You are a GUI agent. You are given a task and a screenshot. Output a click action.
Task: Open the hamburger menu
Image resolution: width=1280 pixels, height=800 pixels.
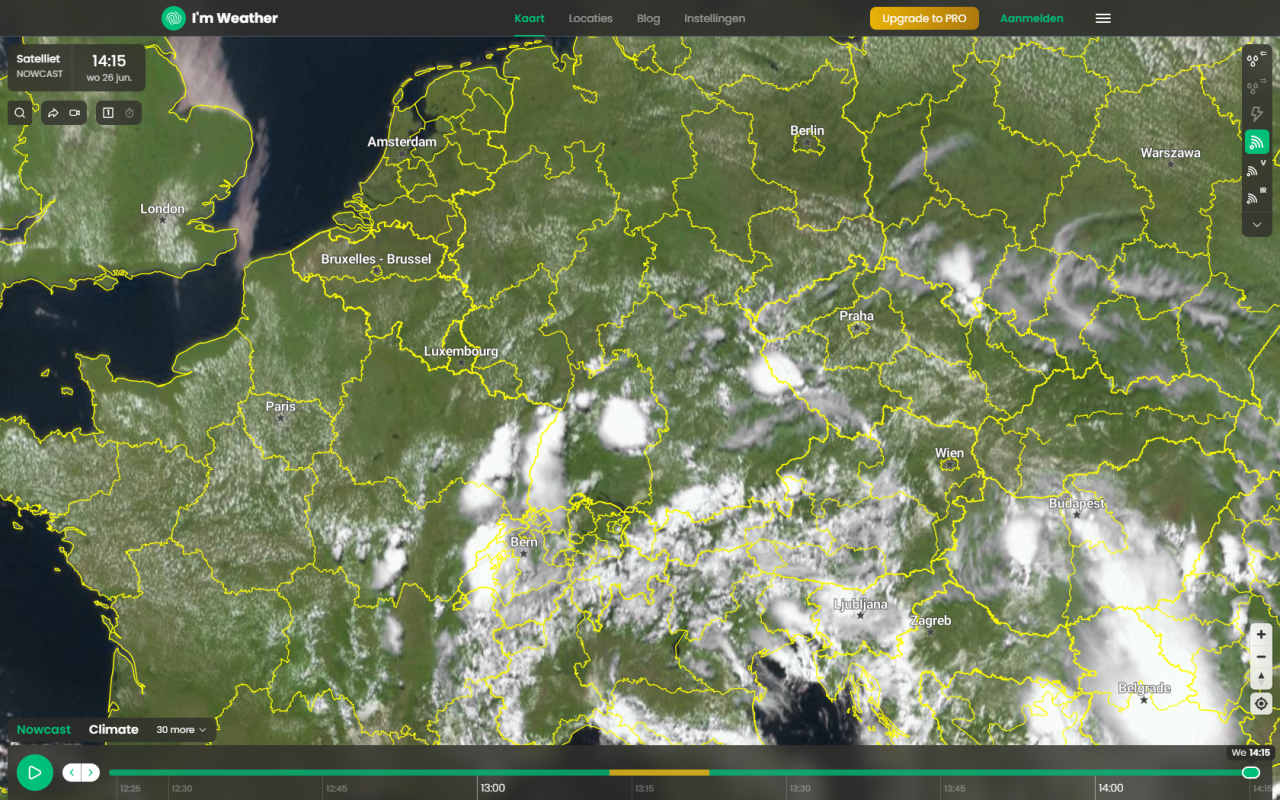(1103, 18)
